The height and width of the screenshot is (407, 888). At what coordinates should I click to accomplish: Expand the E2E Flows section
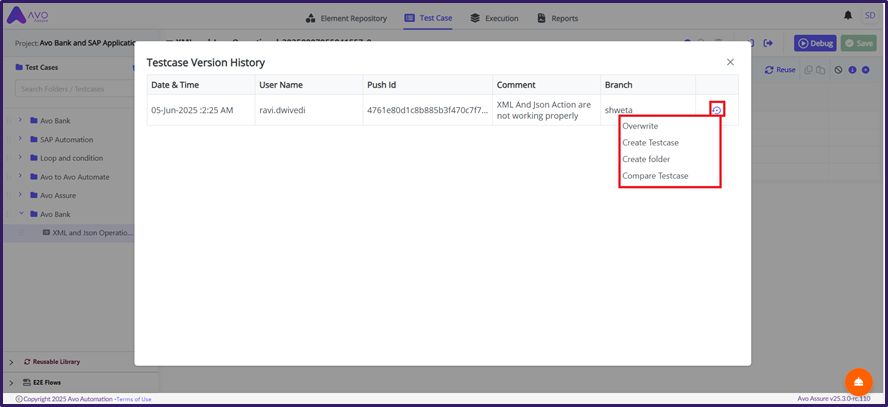(x=11, y=382)
